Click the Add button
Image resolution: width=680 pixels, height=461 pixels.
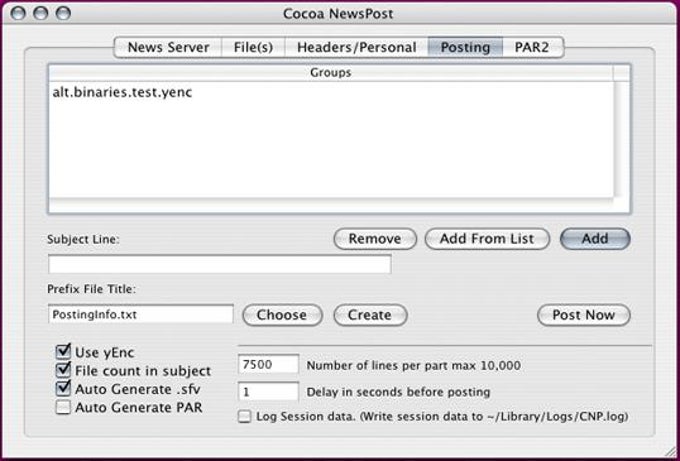595,239
